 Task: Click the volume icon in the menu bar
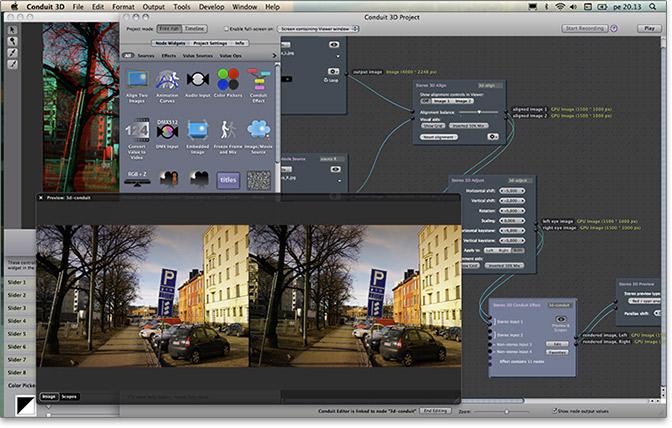coord(573,6)
